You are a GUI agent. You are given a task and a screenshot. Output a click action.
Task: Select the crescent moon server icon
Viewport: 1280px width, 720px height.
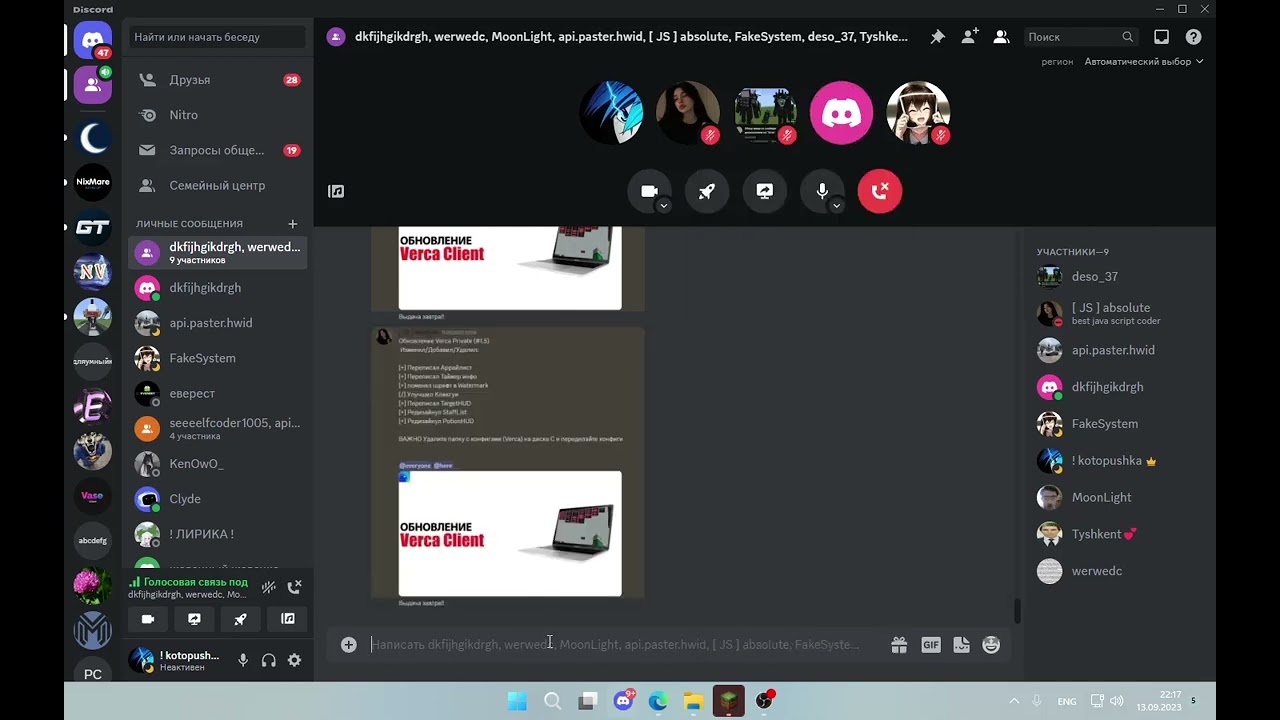point(93,138)
